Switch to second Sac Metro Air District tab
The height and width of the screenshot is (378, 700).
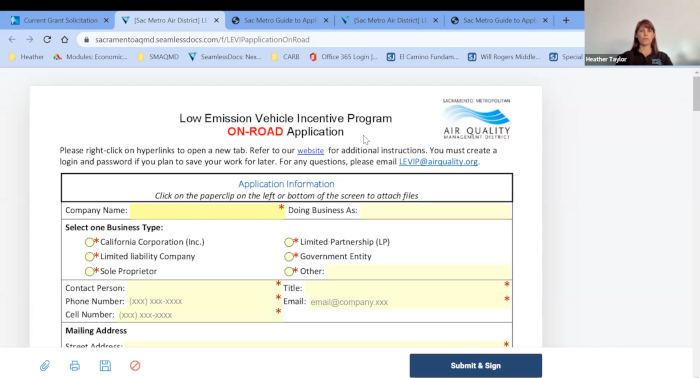point(389,20)
